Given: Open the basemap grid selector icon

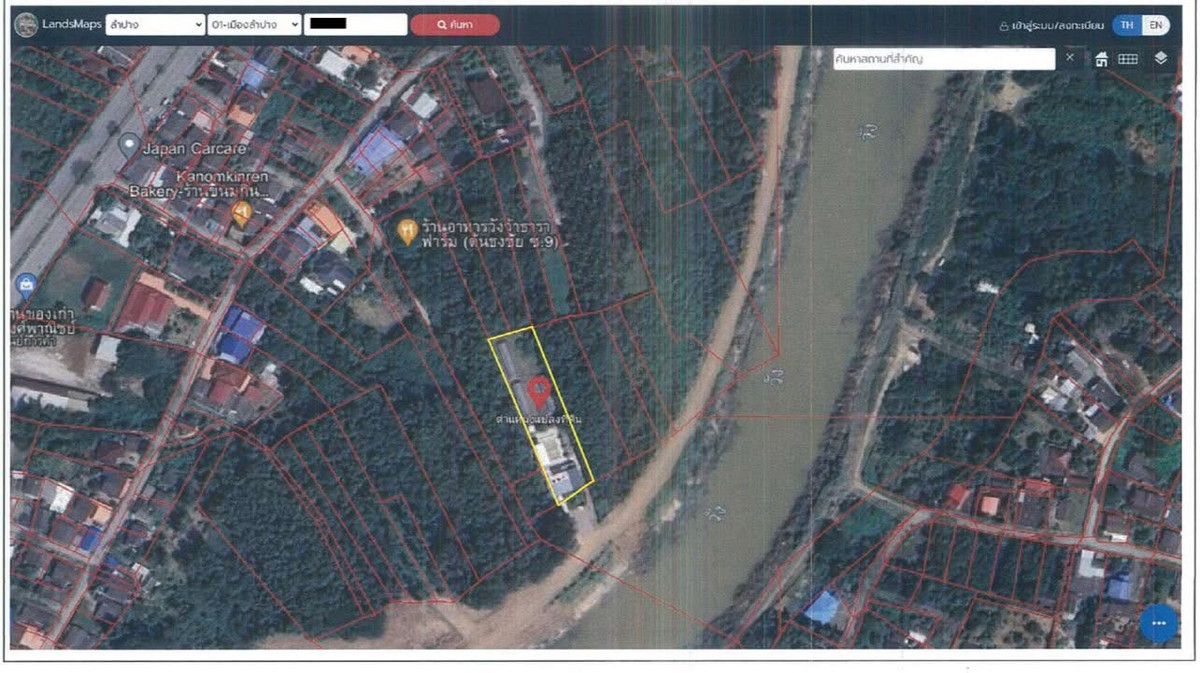Looking at the screenshot, I should [1127, 60].
